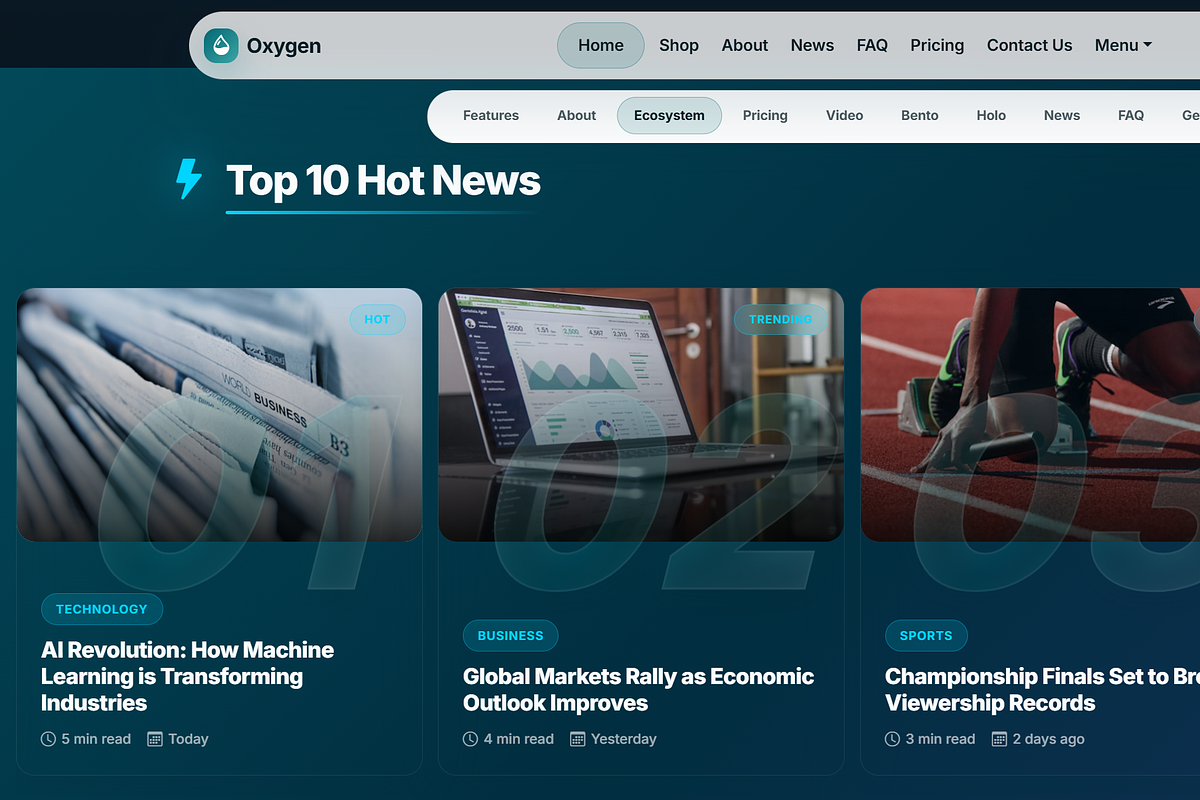Click the TECHNOLOGY category tag
The width and height of the screenshot is (1200, 800).
[x=101, y=609]
